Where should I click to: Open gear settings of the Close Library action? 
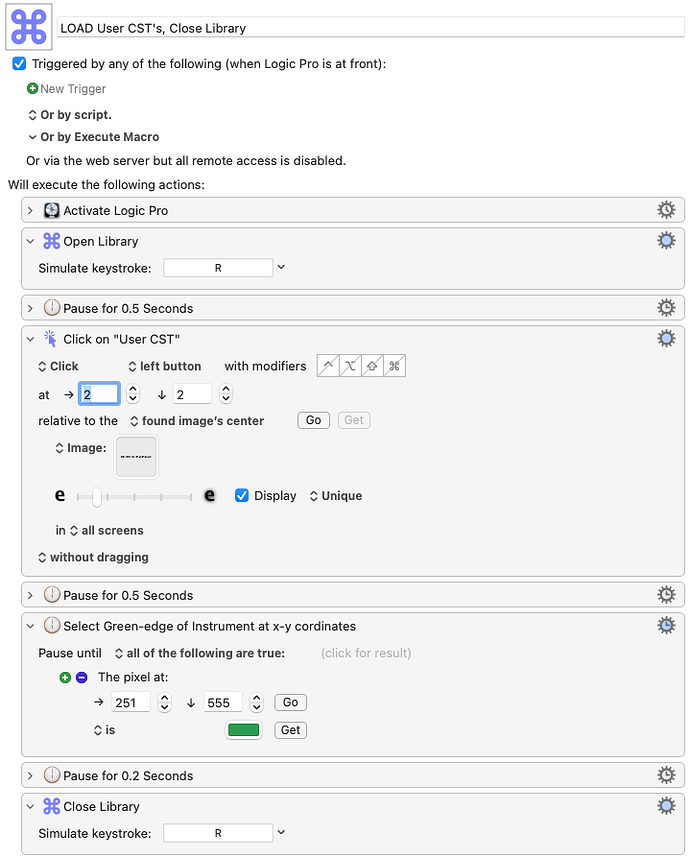pos(666,806)
